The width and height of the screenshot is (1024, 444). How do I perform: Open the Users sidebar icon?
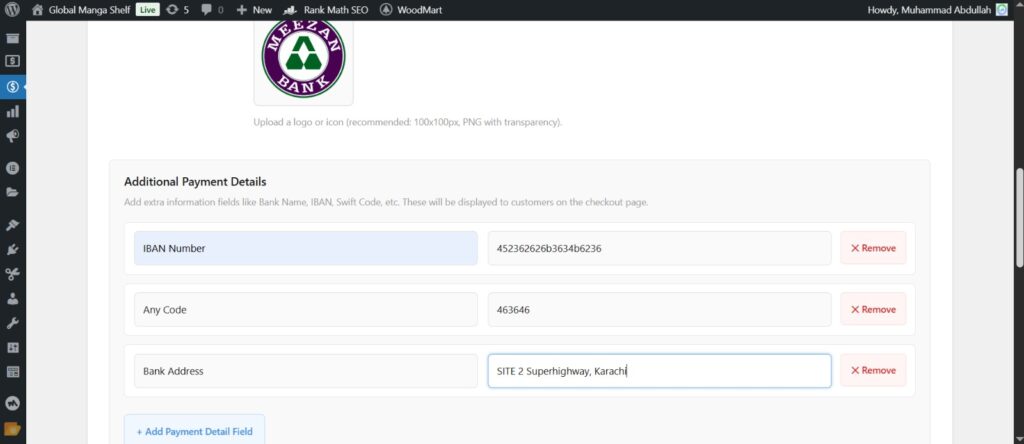coord(12,298)
